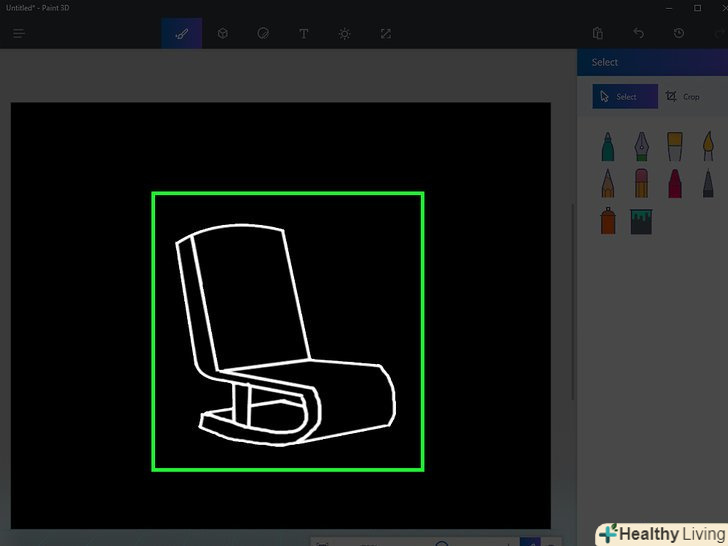Select the green Marker brush
The width and height of the screenshot is (728, 546).
(608, 147)
